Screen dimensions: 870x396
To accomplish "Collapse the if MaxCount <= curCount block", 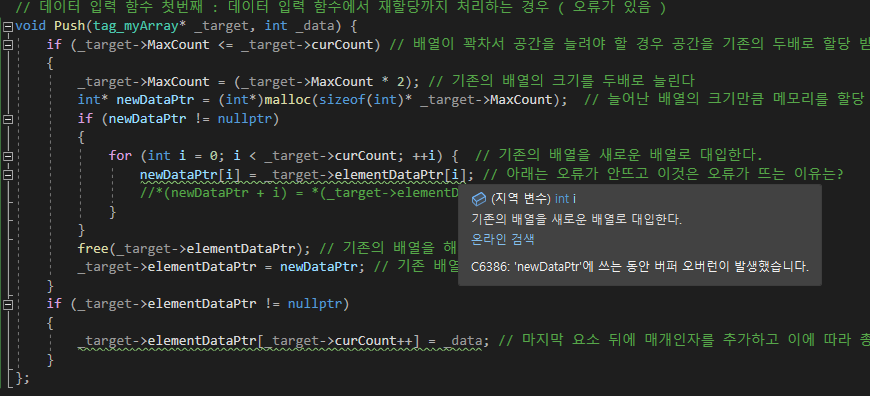I will [x=7, y=45].
